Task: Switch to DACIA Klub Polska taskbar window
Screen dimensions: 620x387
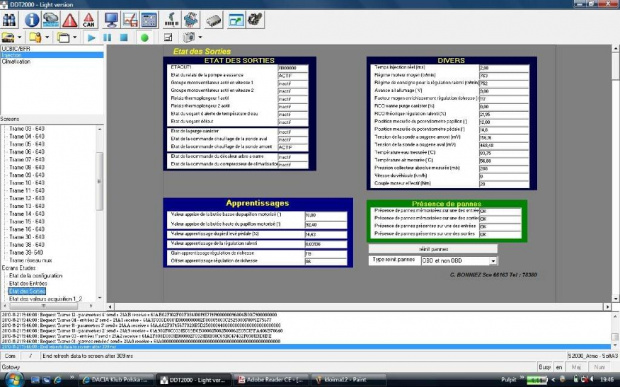Action: click(116, 380)
